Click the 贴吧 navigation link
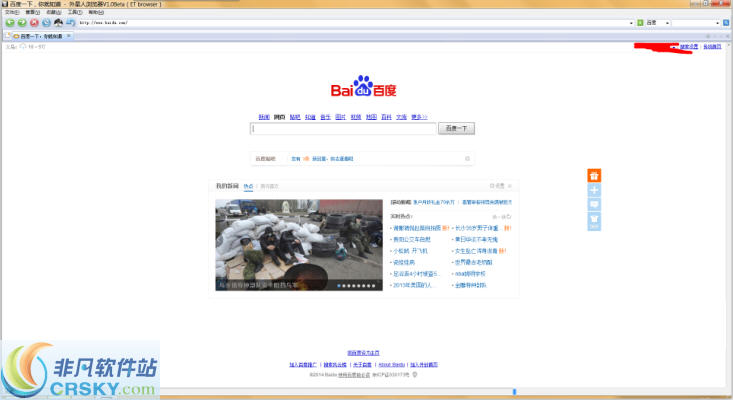 click(295, 117)
